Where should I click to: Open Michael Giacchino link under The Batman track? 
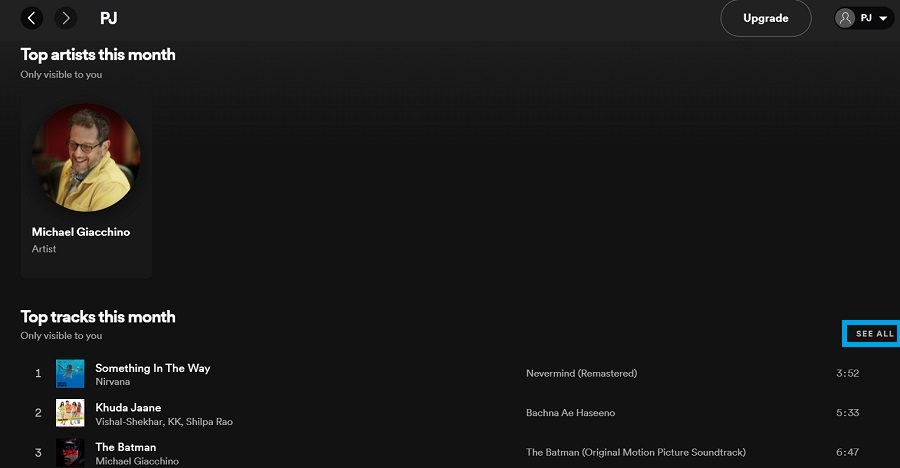click(137, 461)
